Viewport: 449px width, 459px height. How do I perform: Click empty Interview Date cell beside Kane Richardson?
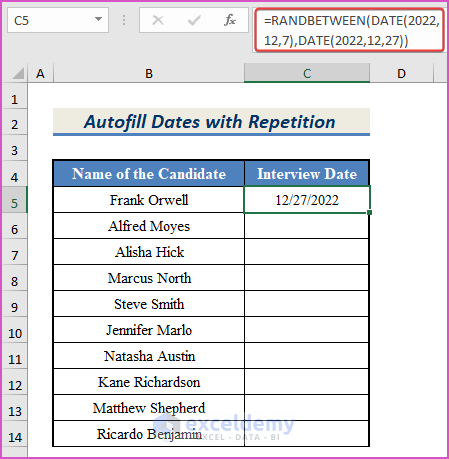tap(307, 382)
